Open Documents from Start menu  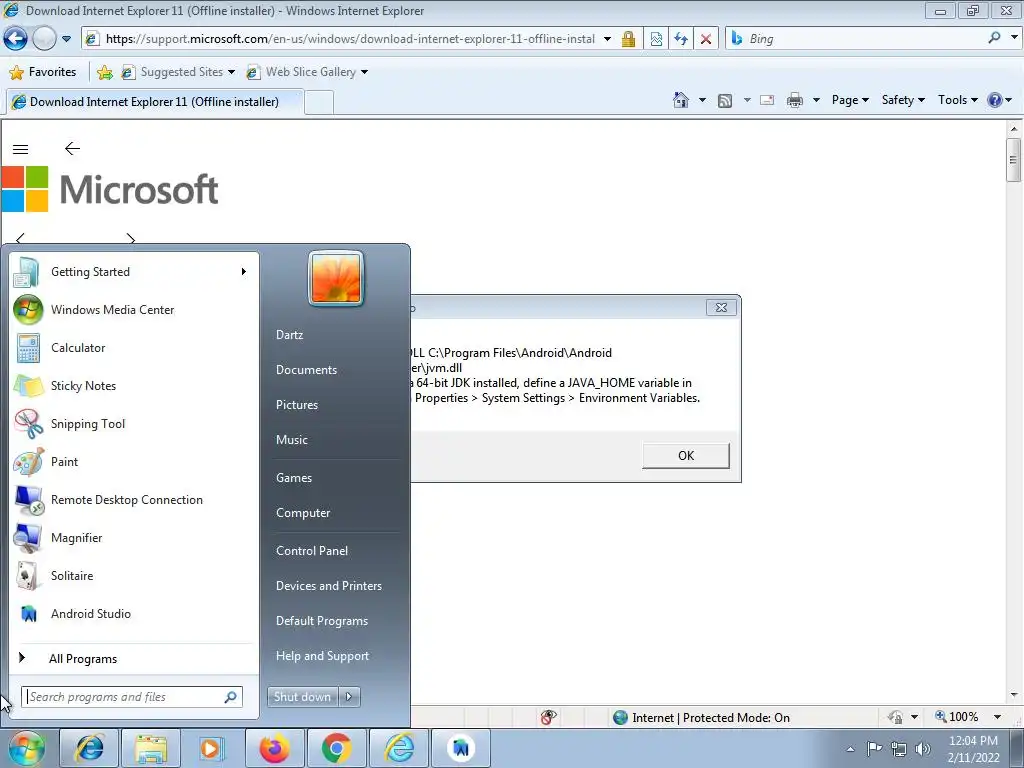pos(306,370)
